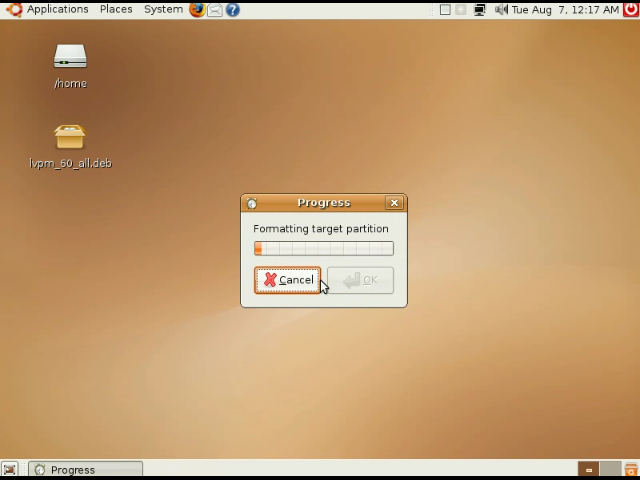The width and height of the screenshot is (640, 480).
Task: Close the Progress dialog
Action: [394, 203]
